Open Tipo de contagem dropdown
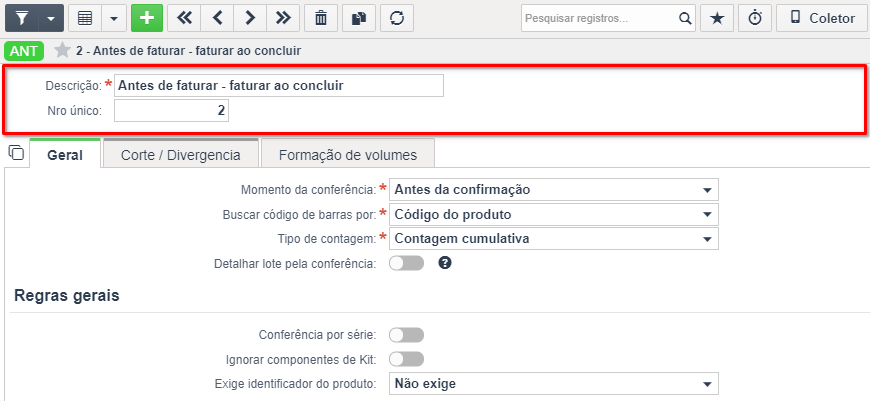870x401 pixels. tap(554, 238)
